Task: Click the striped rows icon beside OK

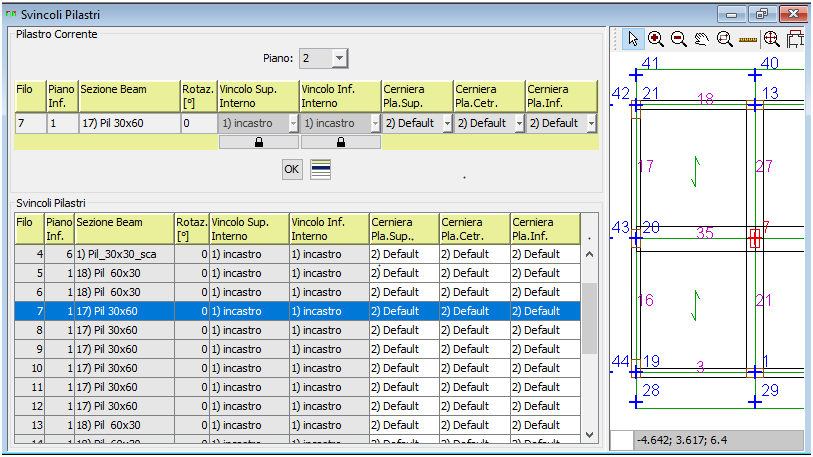Action: pyautogui.click(x=320, y=169)
